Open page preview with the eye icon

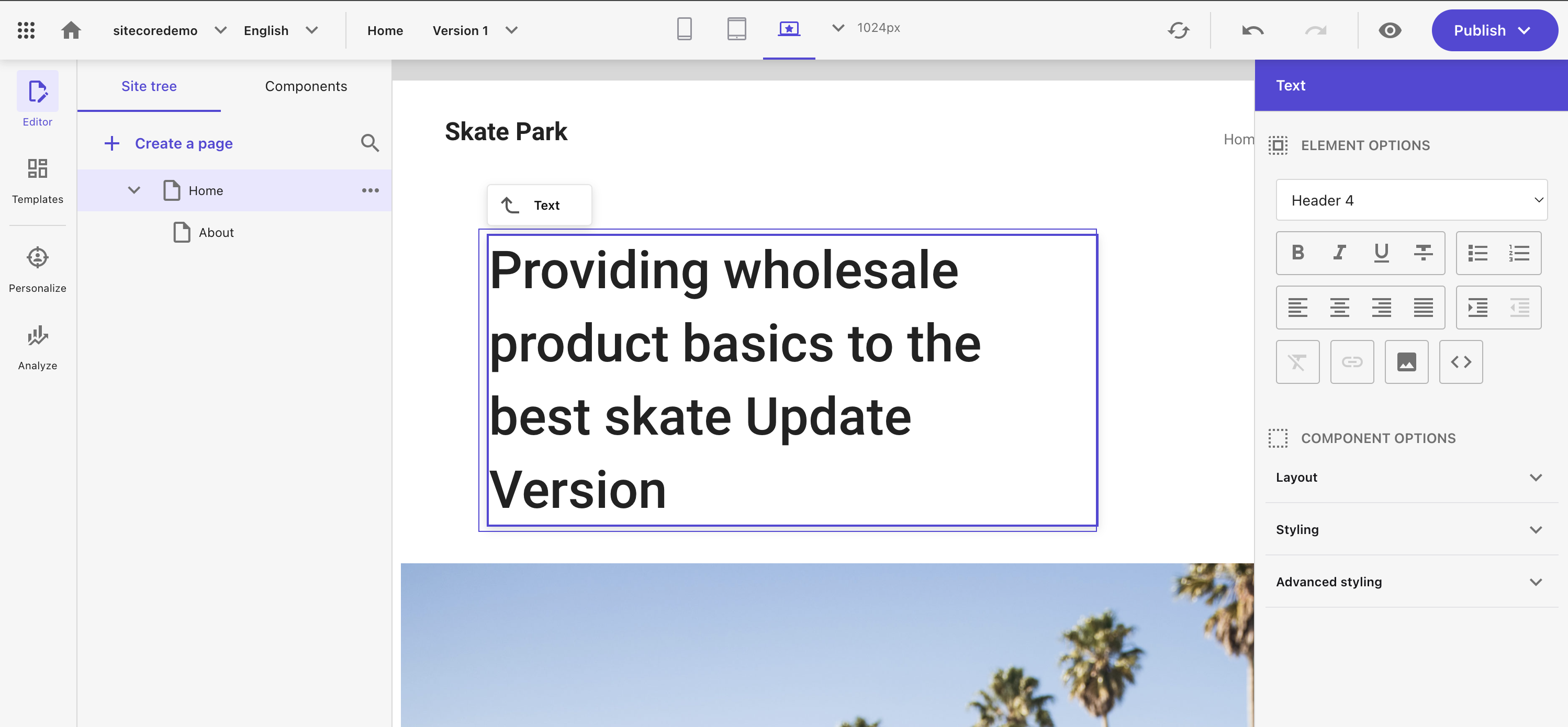coord(1390,30)
